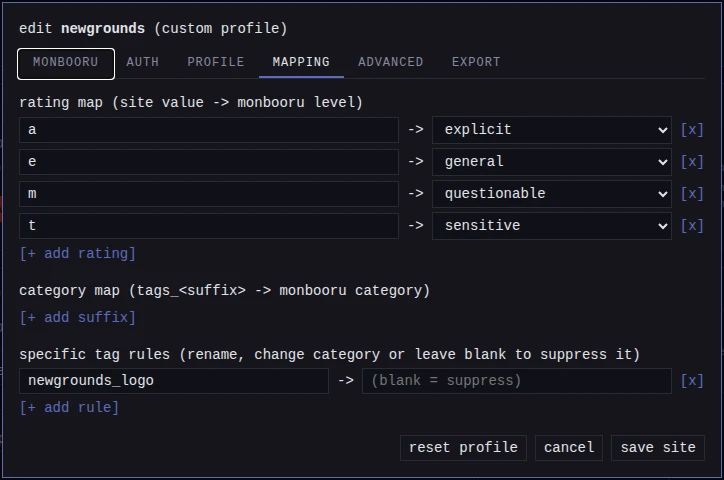Remove the 'm' rating row
724x480 pixels.
(x=692, y=193)
